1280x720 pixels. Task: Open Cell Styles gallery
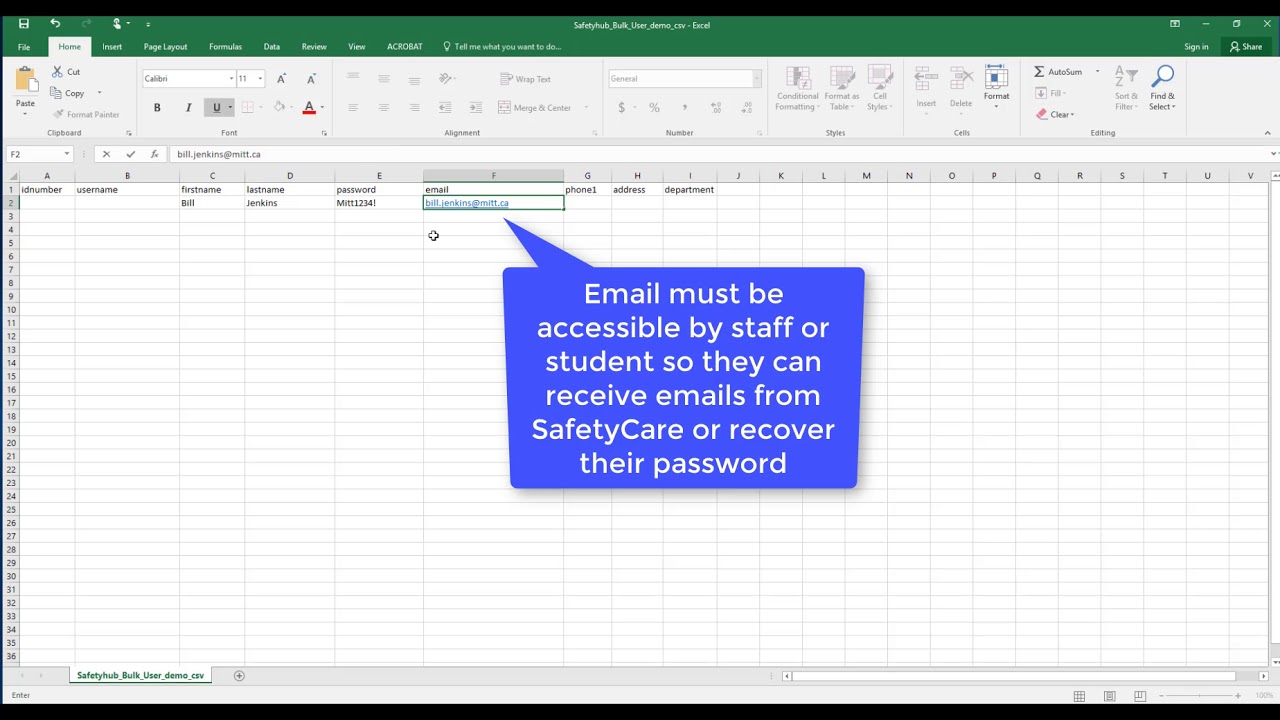pos(880,89)
